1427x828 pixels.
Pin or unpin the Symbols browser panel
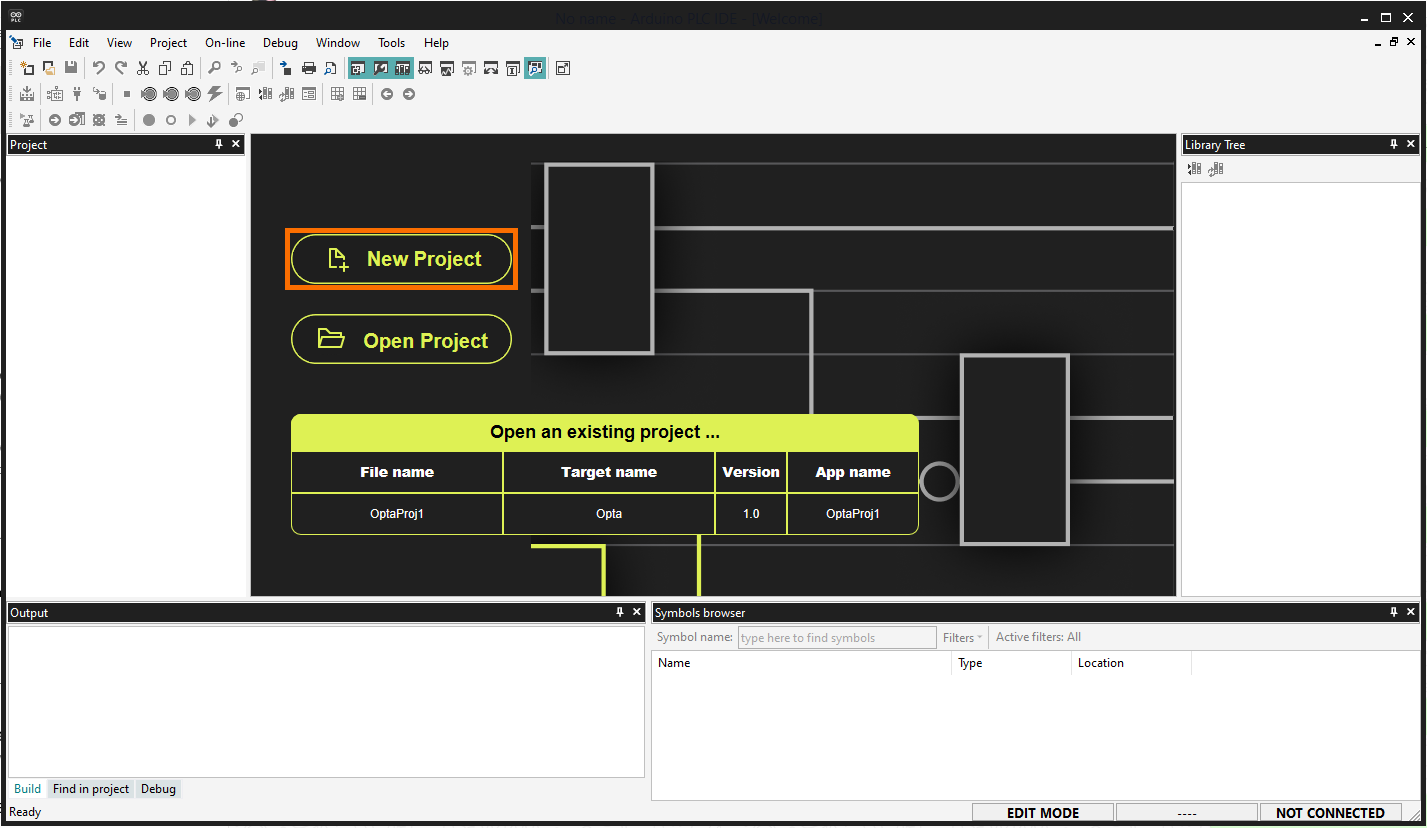[1394, 612]
